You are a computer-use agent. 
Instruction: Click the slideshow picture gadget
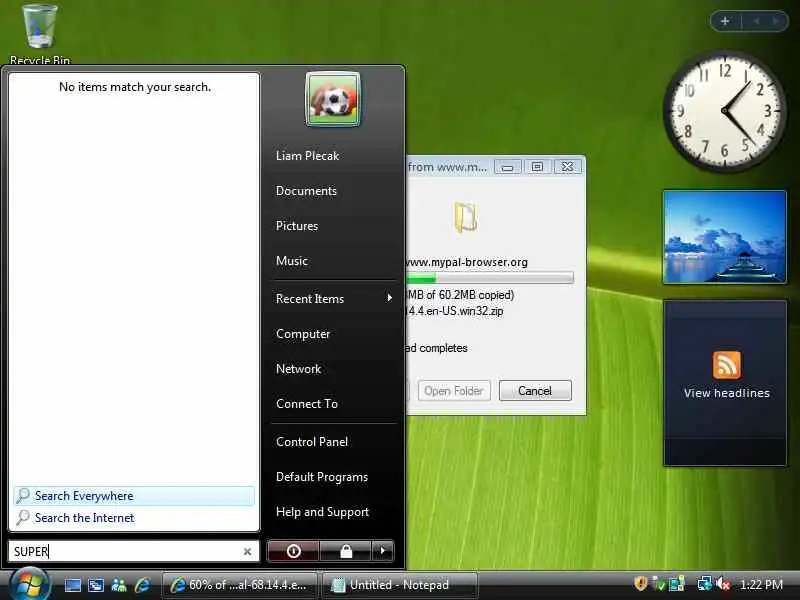724,237
